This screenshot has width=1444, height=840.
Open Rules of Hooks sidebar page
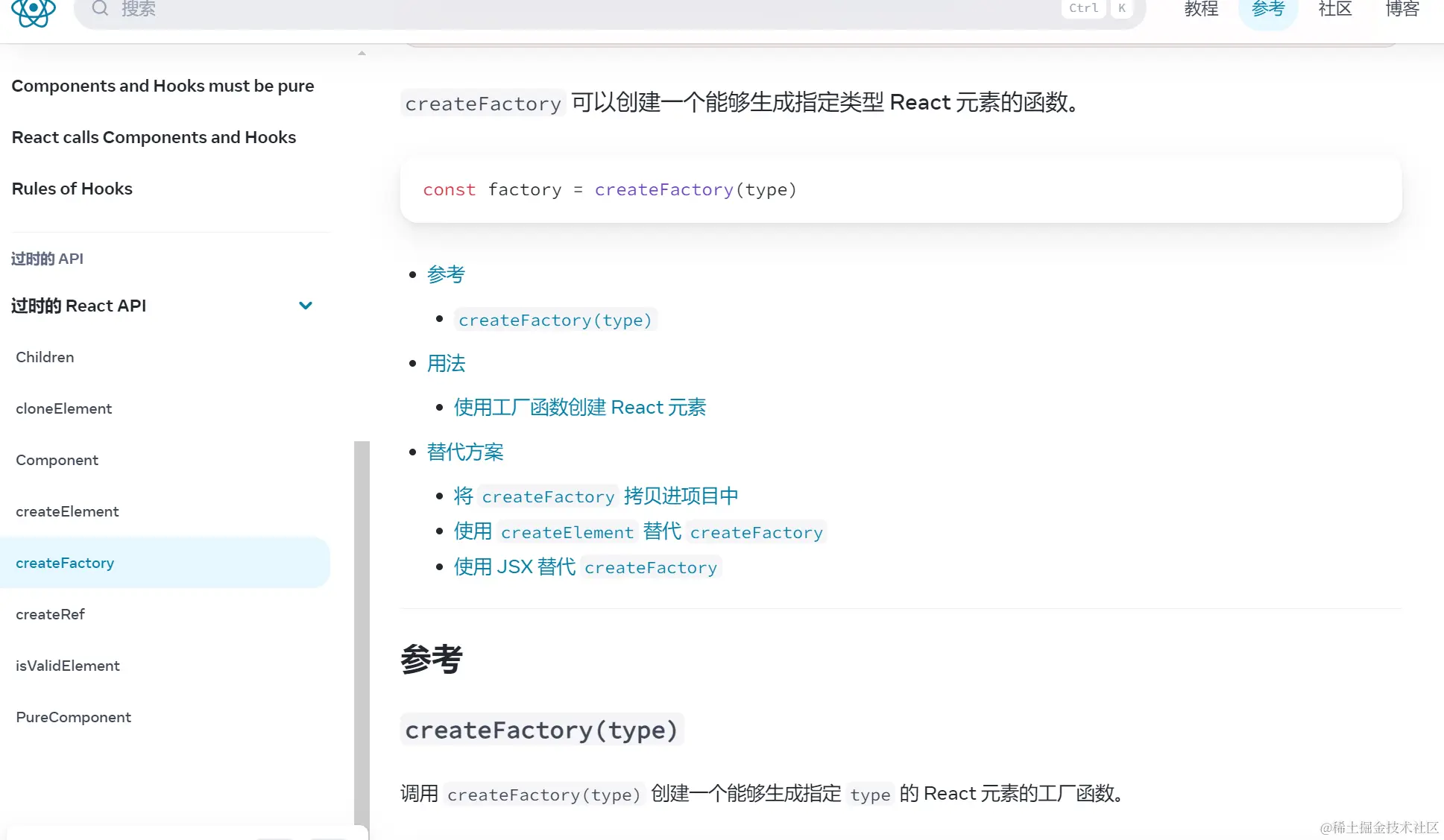(x=72, y=189)
